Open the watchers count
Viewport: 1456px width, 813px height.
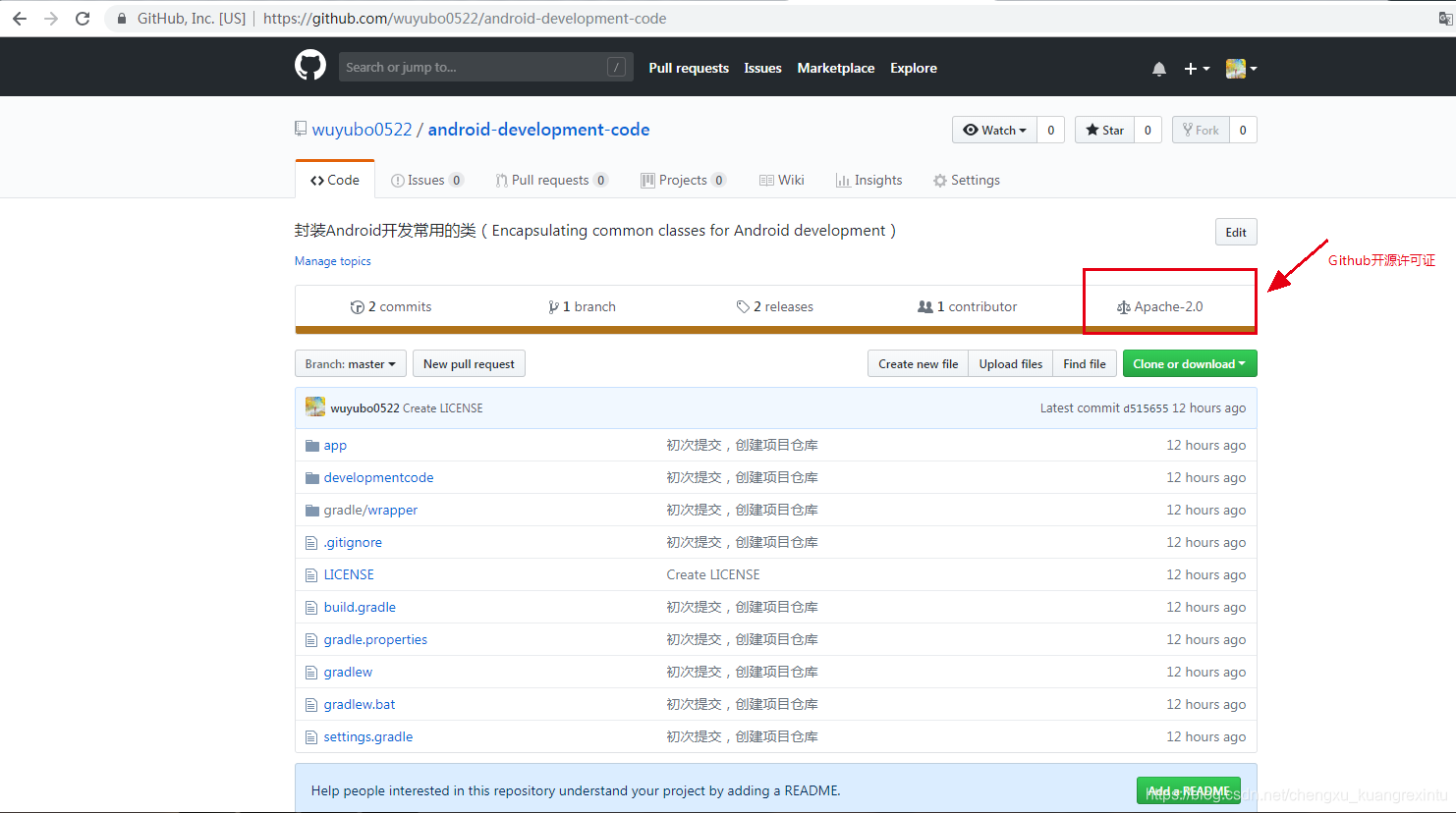(x=1050, y=130)
